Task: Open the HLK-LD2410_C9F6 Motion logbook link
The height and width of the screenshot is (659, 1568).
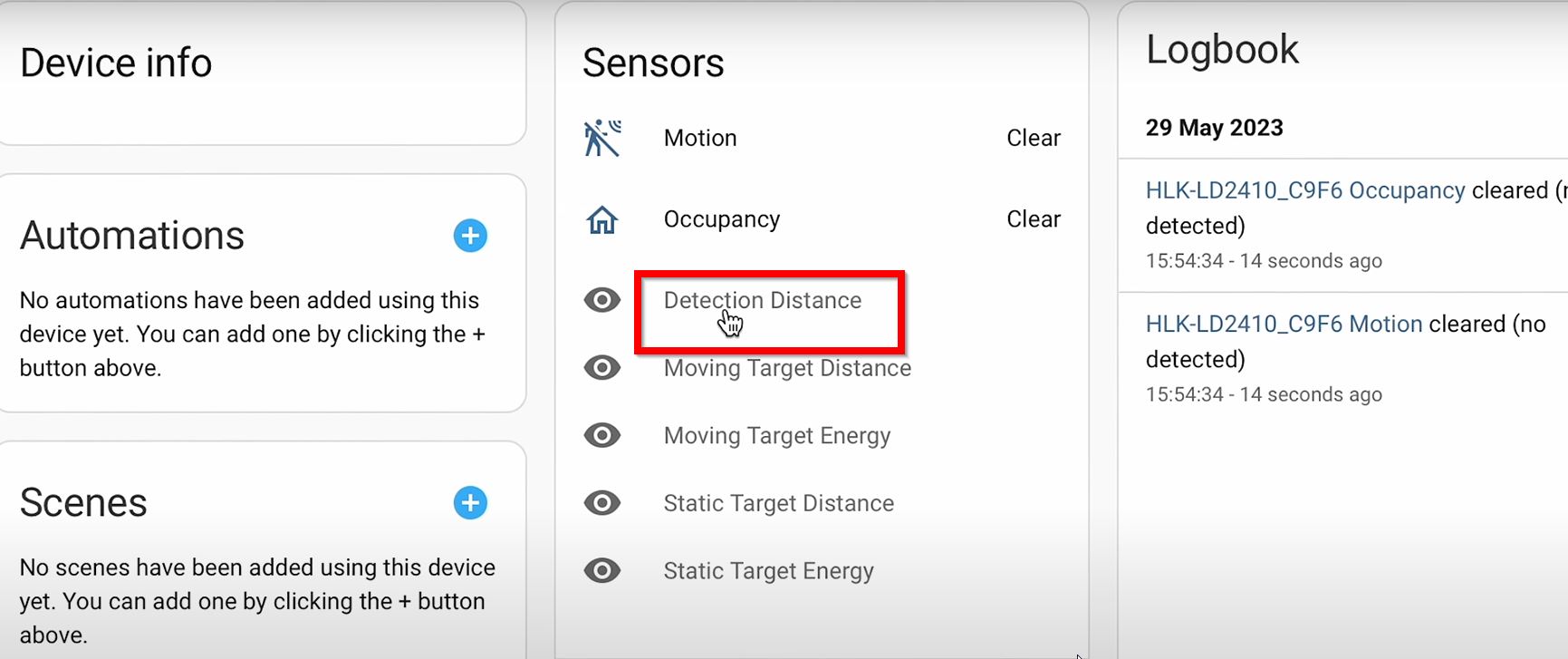Action: tap(1284, 324)
